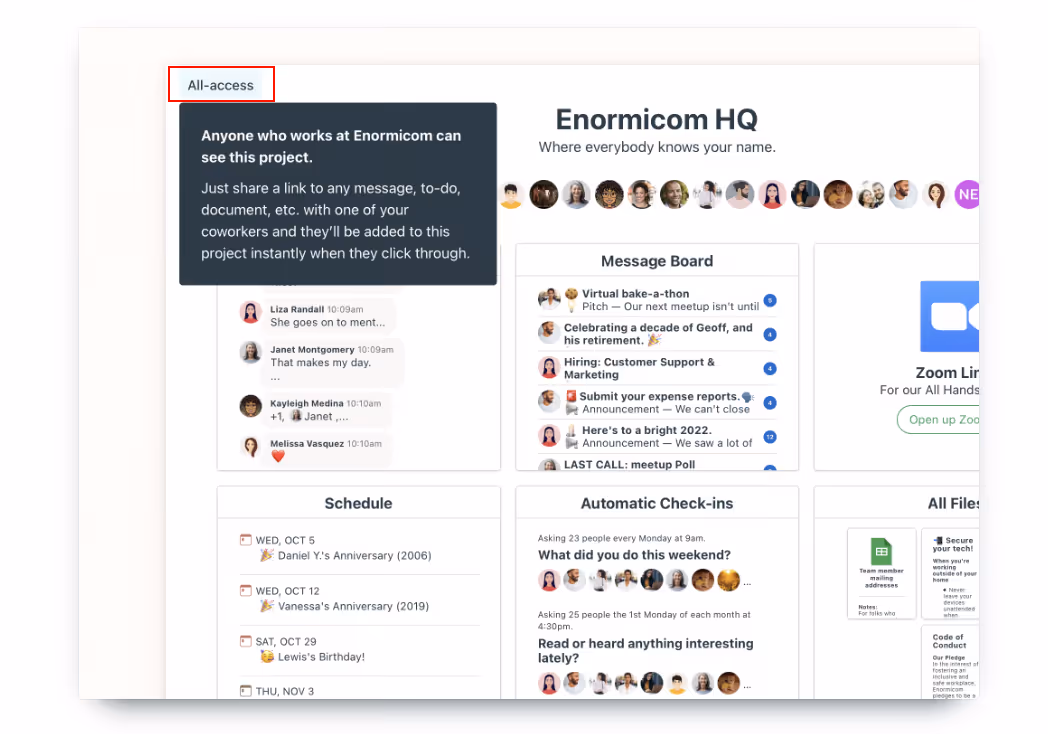Click the Zoom Link card title
Viewport: 1048px width, 734px height.
point(947,372)
